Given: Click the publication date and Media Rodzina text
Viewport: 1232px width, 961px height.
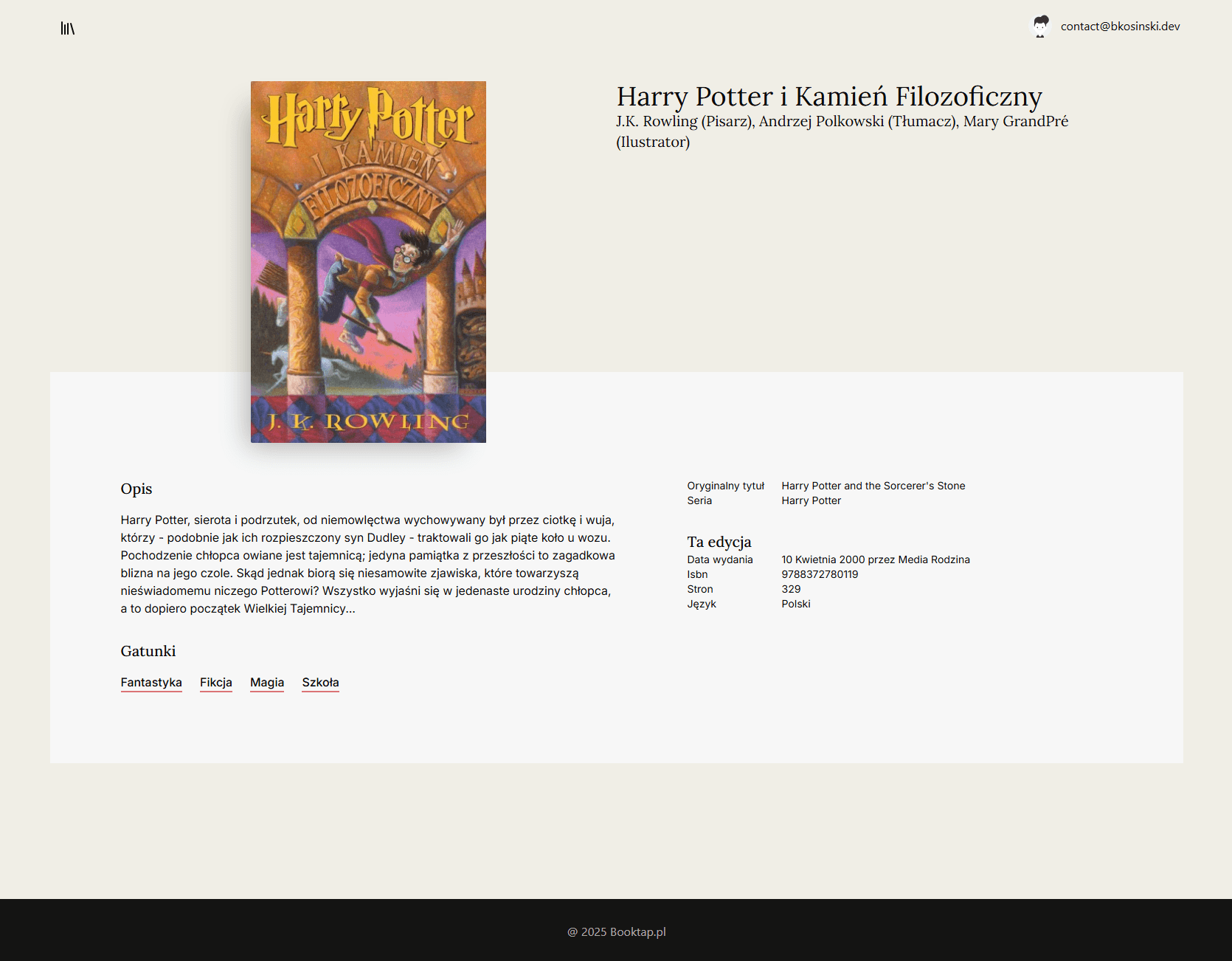Looking at the screenshot, I should tap(875, 559).
